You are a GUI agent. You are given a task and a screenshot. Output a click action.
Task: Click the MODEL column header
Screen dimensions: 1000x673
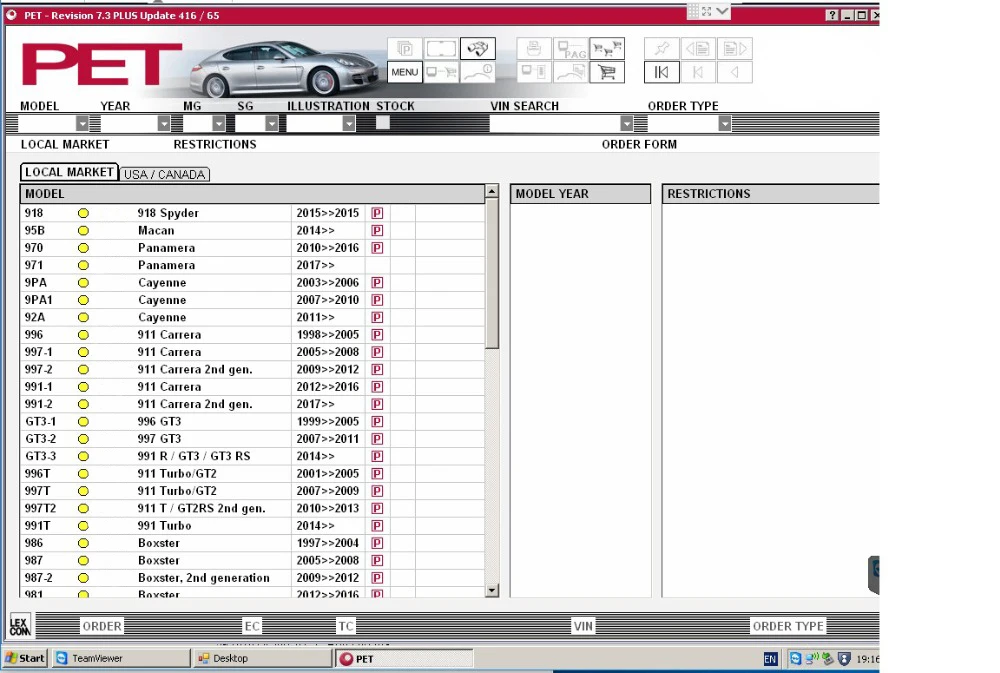(252, 194)
